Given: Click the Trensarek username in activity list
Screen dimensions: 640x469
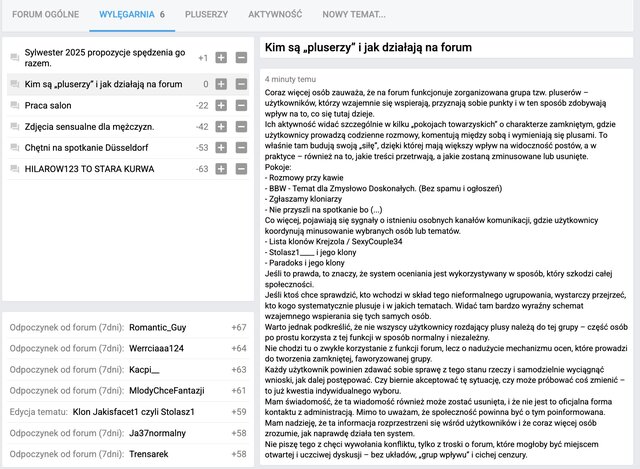Looking at the screenshot, I should coord(152,453).
